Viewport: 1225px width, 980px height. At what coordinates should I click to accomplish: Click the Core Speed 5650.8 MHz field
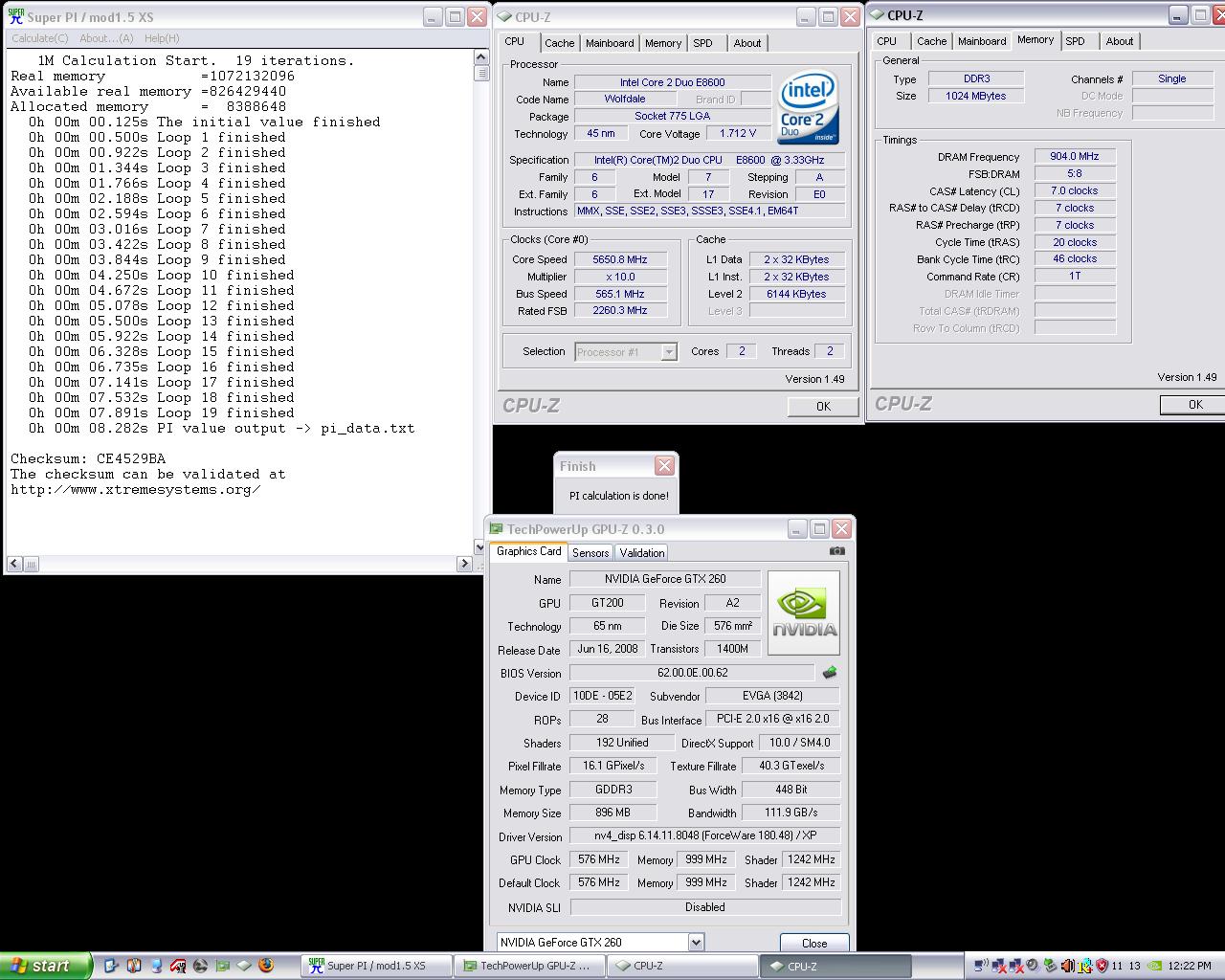click(619, 259)
